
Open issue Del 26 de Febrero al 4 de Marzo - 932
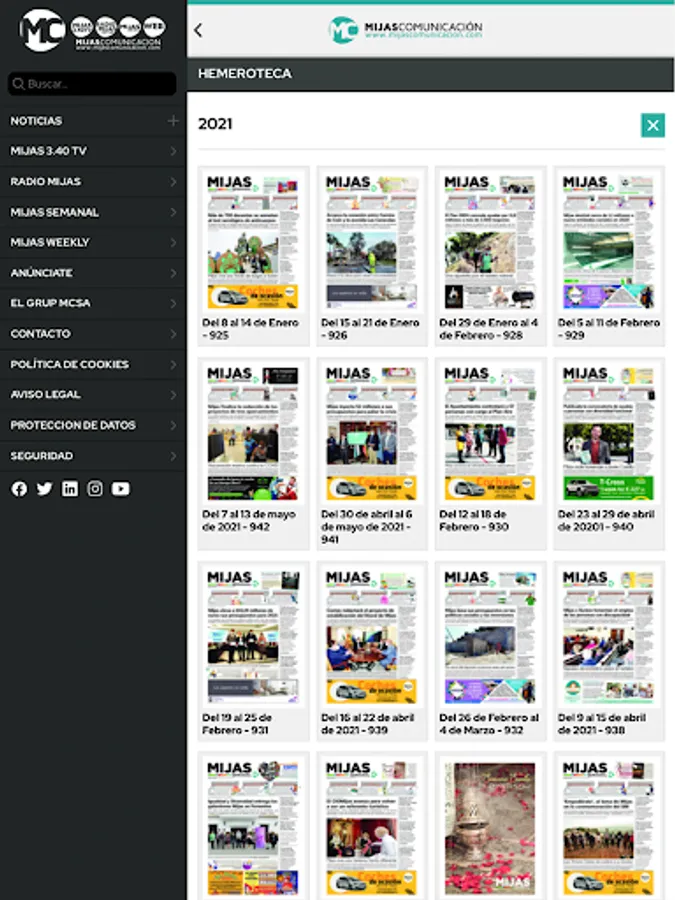point(490,651)
